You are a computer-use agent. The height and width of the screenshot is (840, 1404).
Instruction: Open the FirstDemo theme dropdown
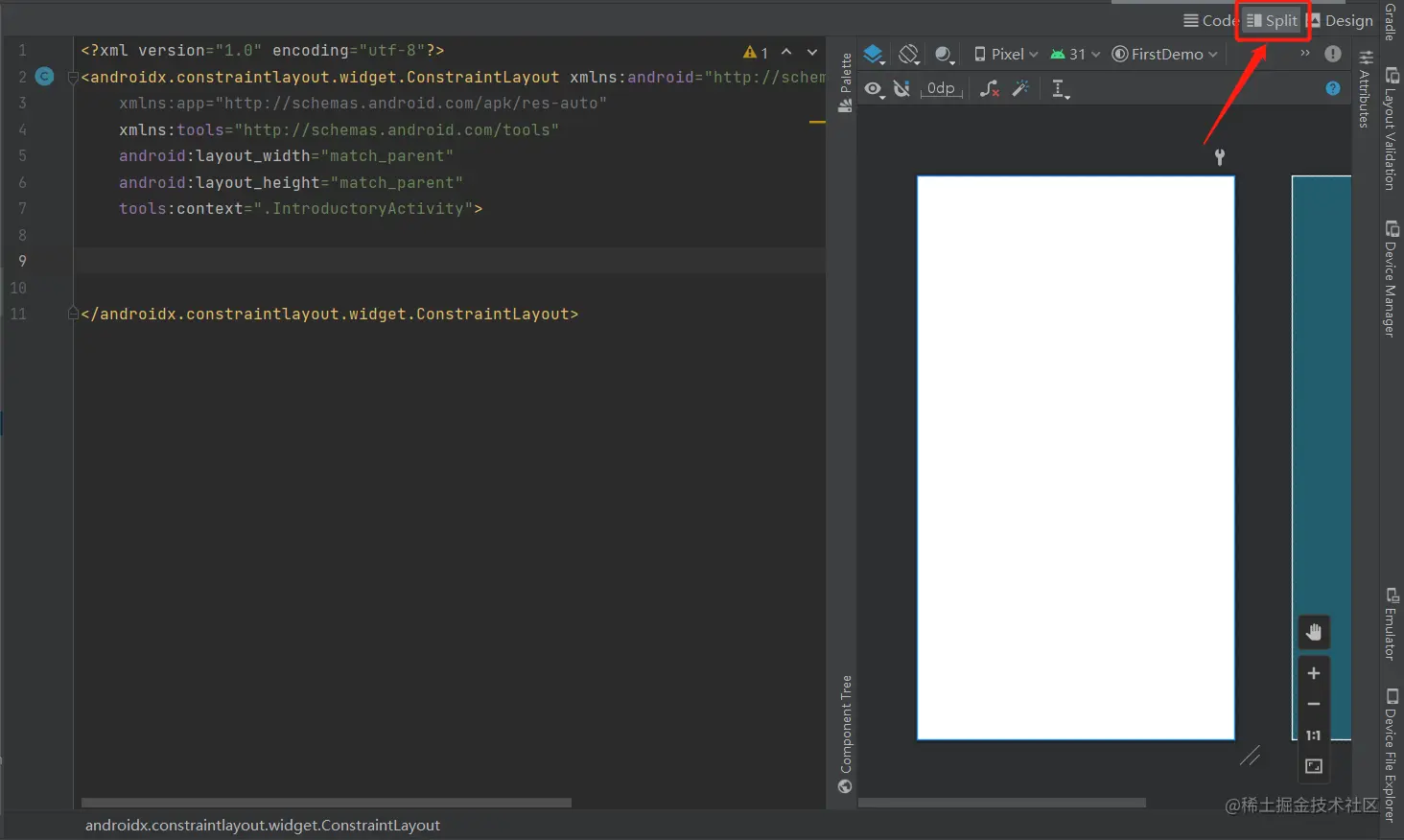click(x=1164, y=55)
